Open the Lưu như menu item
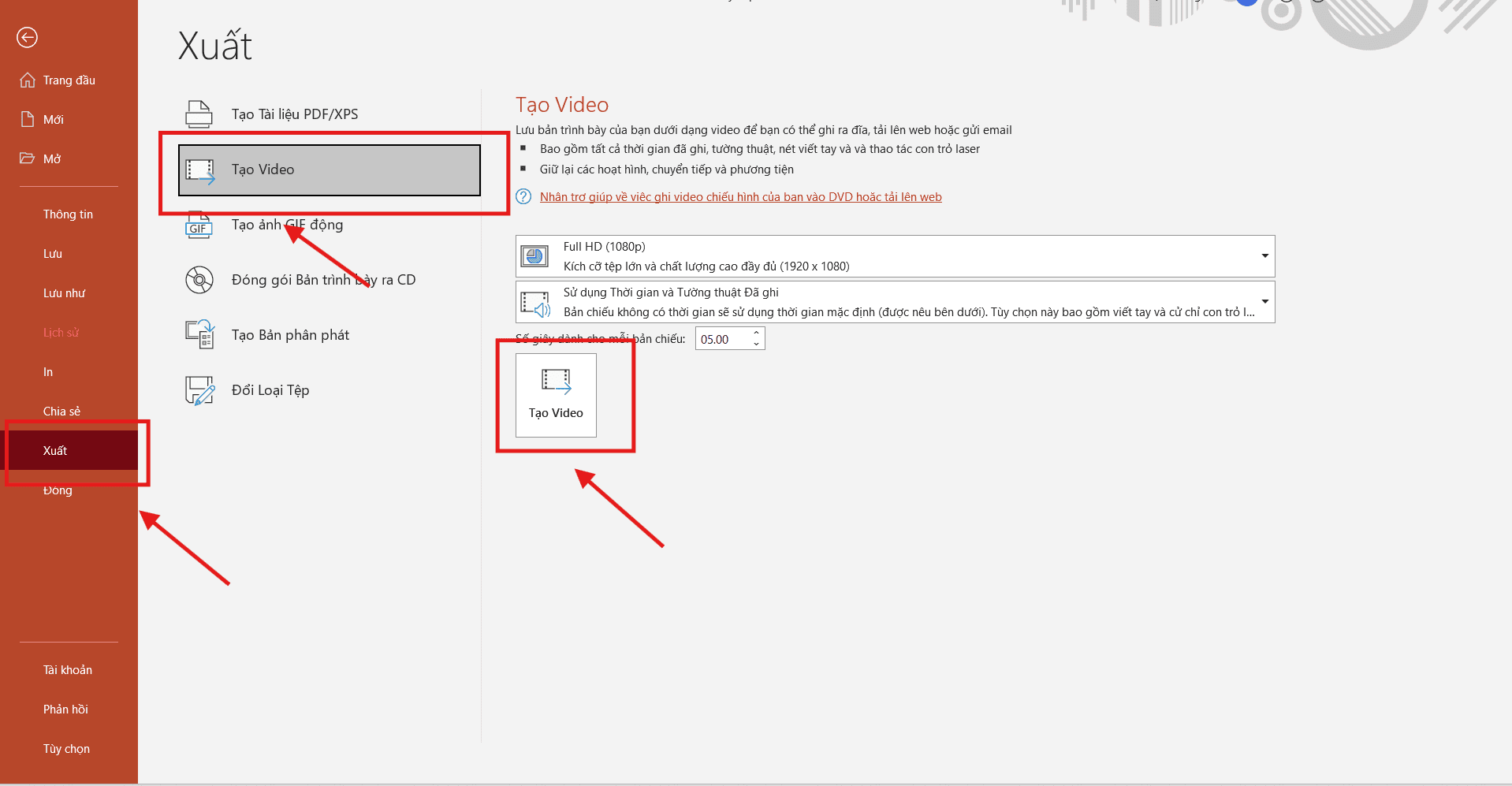 64,293
